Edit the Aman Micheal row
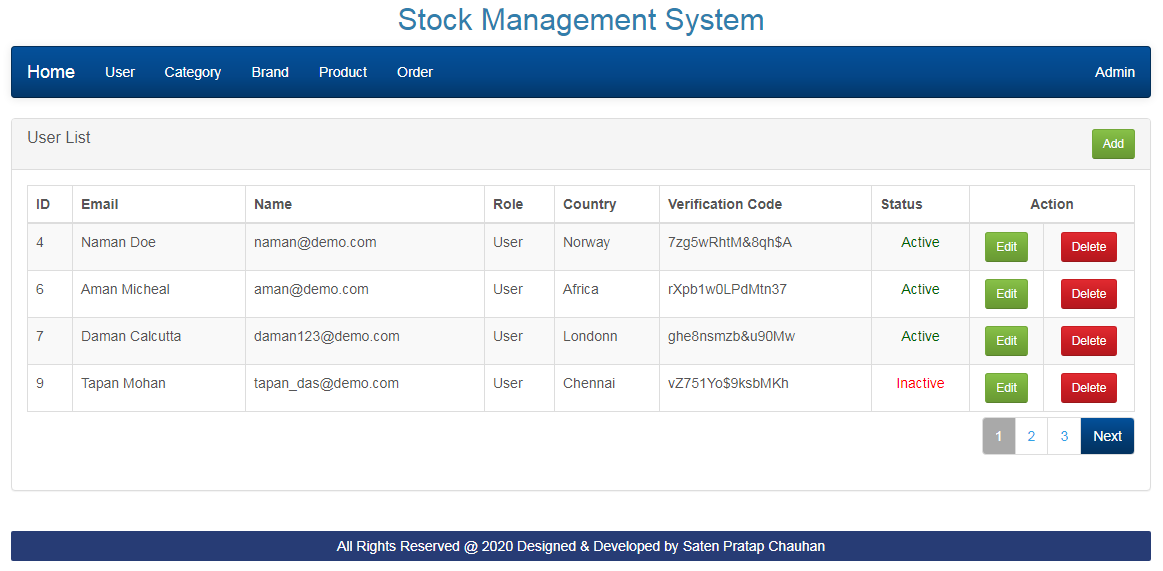The width and height of the screenshot is (1163, 571). (x=1006, y=294)
